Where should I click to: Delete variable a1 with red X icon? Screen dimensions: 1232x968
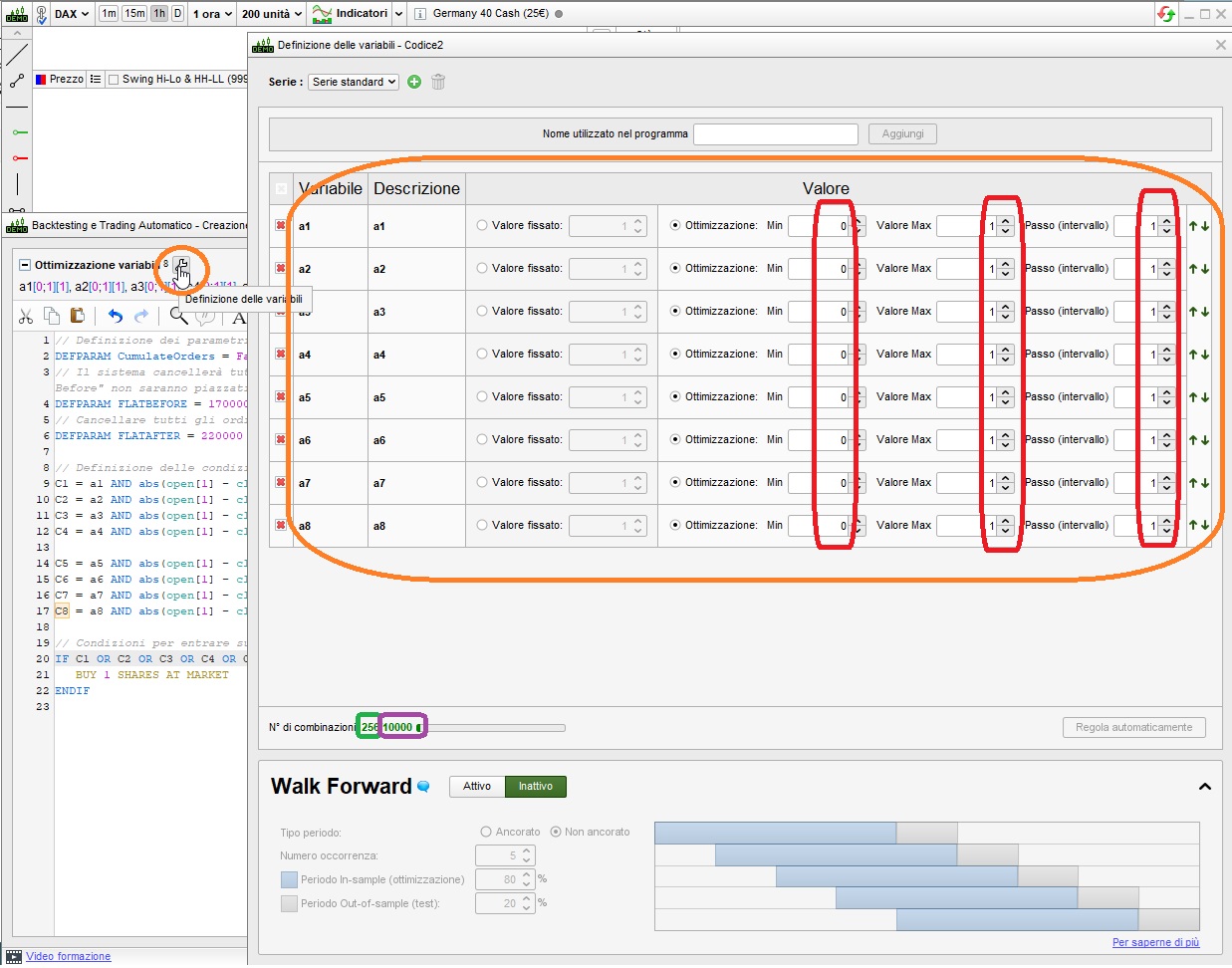[281, 226]
